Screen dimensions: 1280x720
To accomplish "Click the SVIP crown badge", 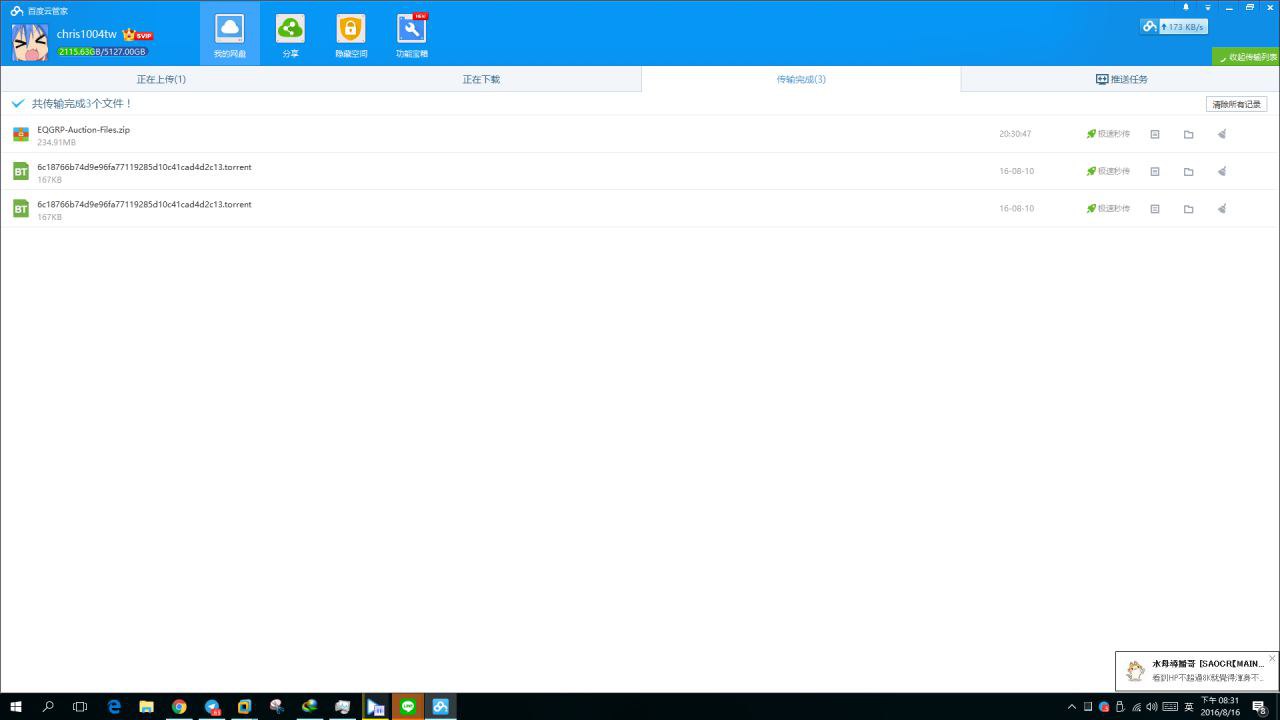I will click(138, 35).
